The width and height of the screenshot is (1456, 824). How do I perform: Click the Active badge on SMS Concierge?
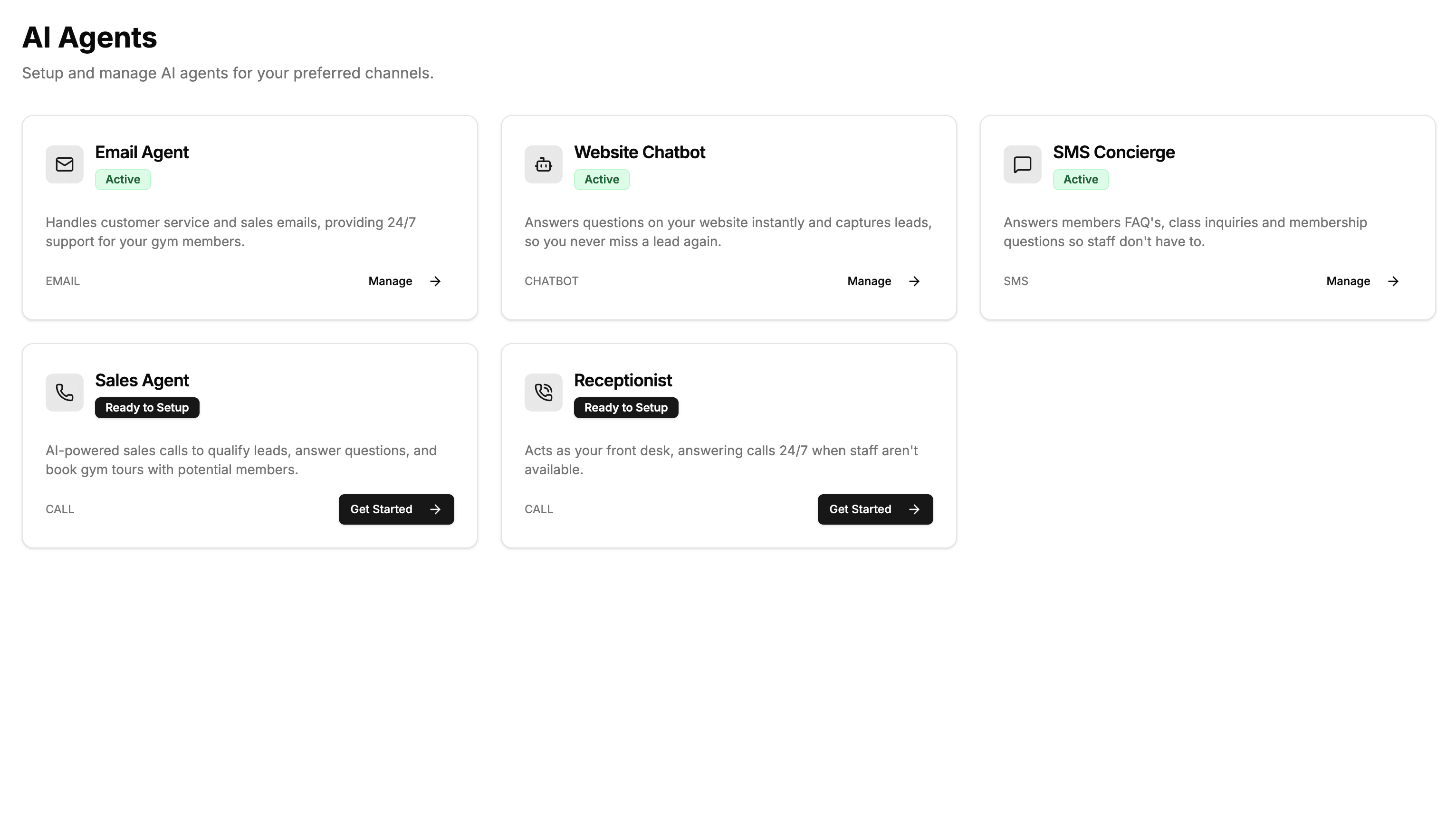tap(1080, 180)
